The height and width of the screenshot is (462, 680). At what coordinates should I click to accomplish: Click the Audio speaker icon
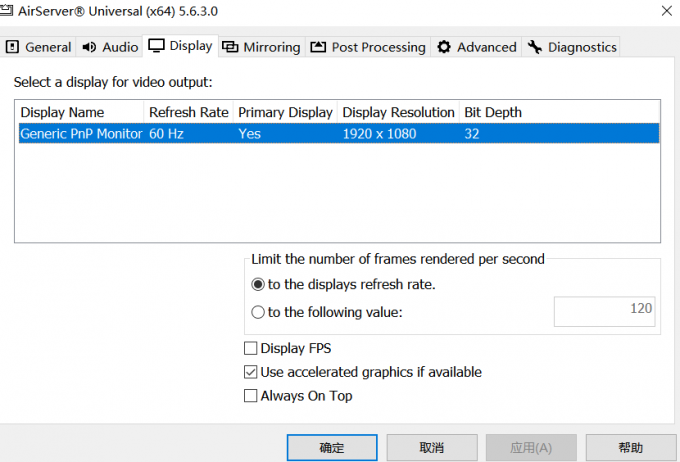coord(89,47)
